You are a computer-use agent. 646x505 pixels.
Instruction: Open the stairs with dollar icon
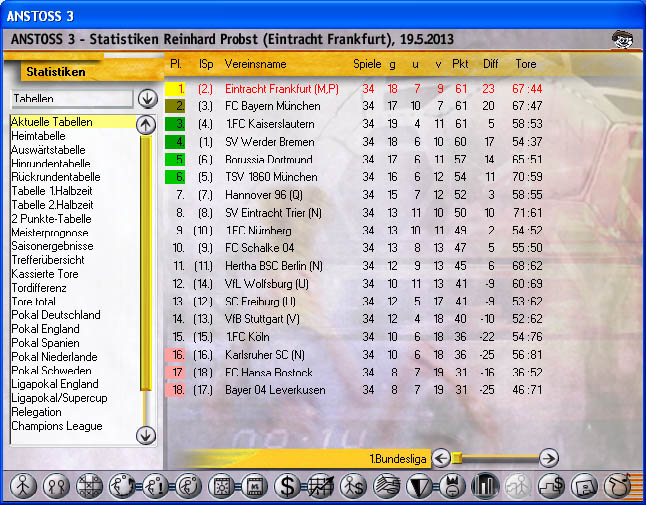[x=551, y=486]
